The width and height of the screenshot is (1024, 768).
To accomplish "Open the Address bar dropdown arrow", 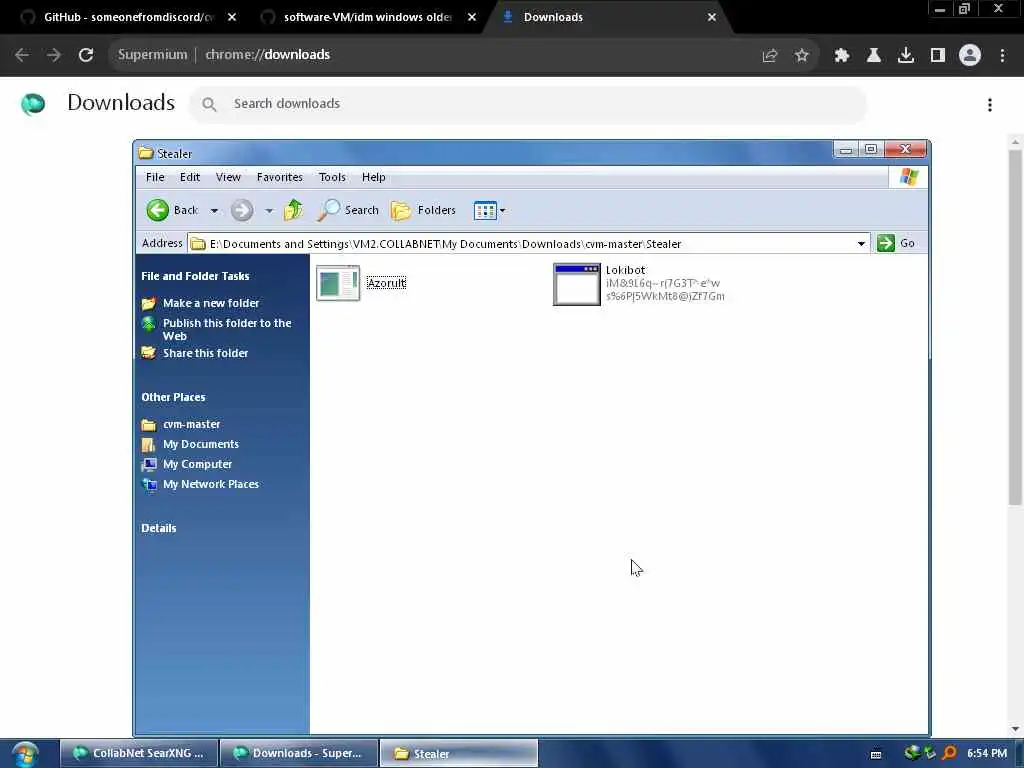I will pos(861,244).
